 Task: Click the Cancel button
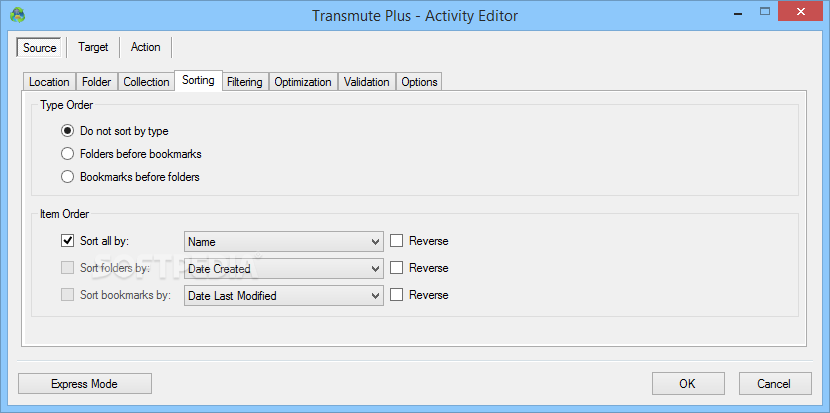click(x=775, y=383)
